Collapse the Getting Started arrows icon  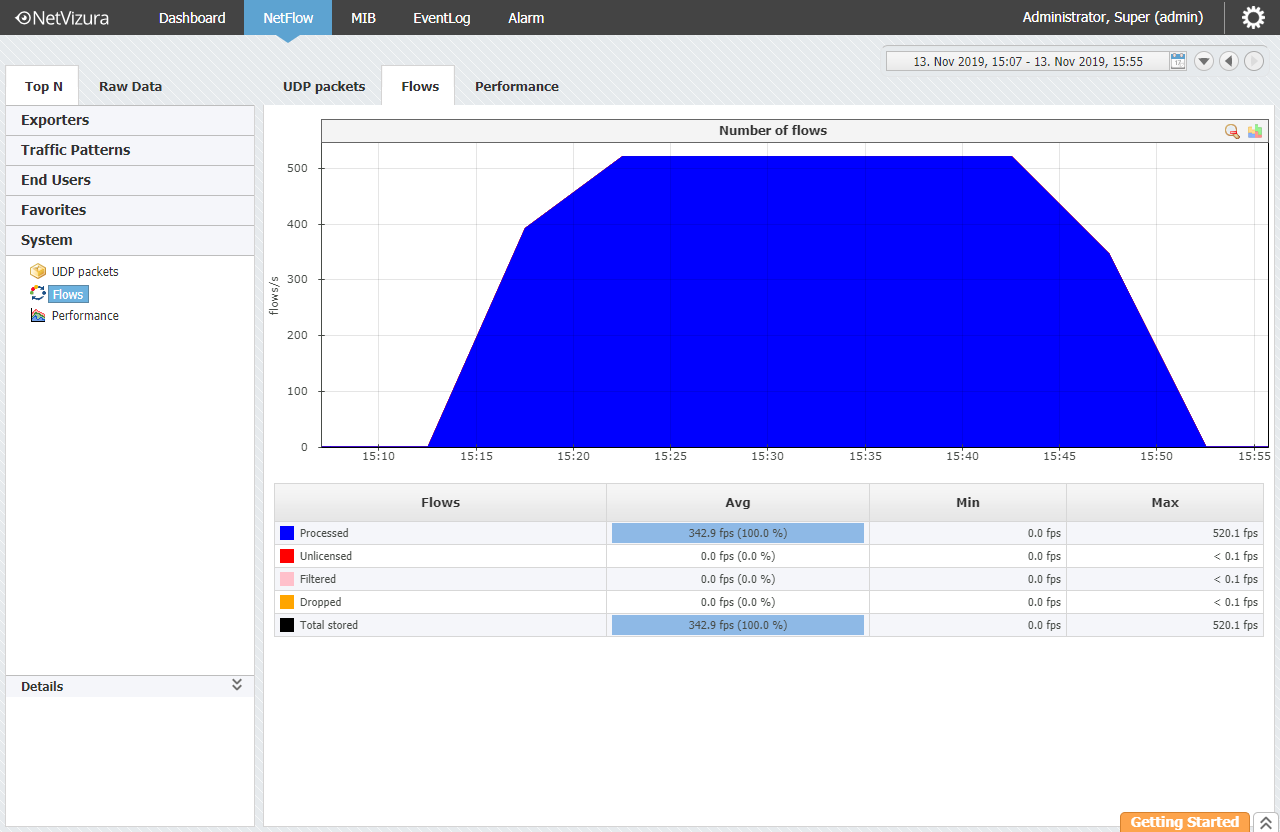(x=1265, y=822)
